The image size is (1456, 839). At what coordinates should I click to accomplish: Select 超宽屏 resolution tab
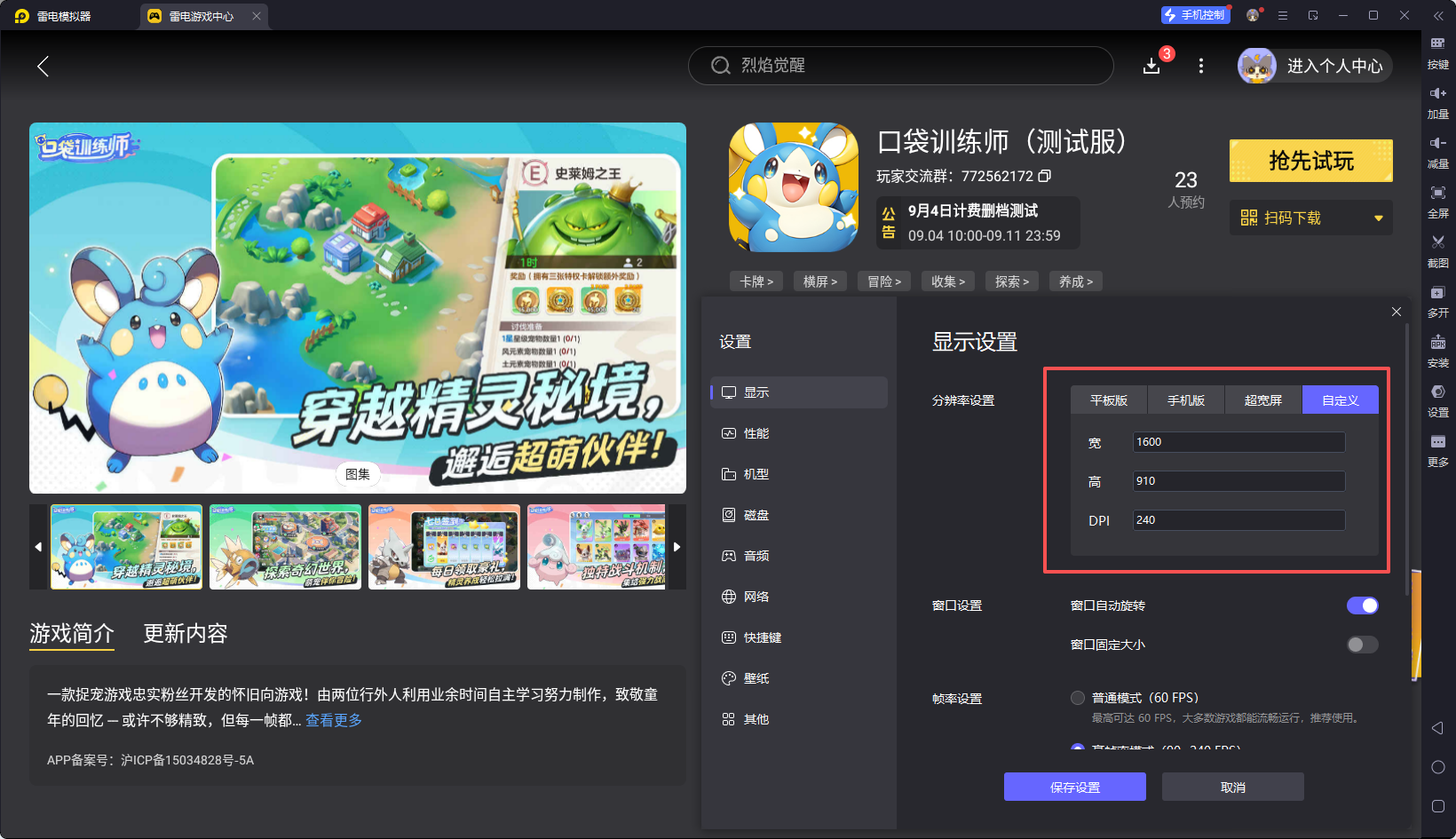pos(1263,400)
